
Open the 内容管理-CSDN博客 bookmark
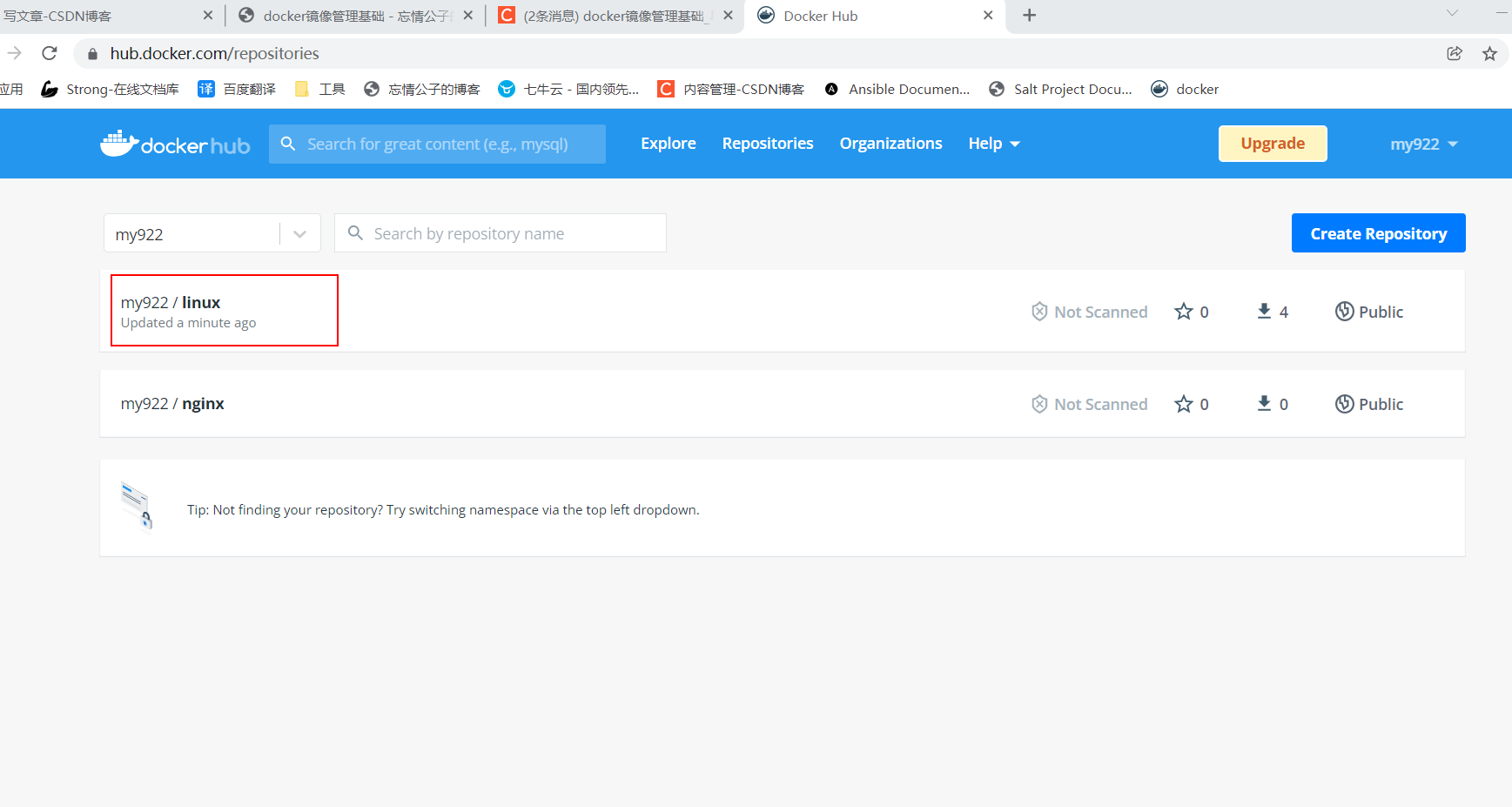[x=730, y=89]
